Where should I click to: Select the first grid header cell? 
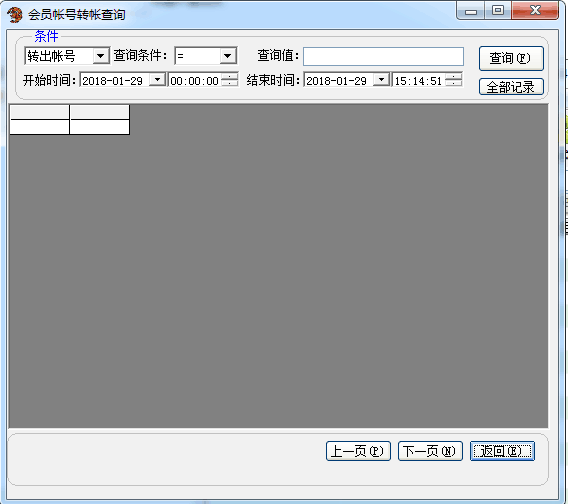click(x=39, y=112)
